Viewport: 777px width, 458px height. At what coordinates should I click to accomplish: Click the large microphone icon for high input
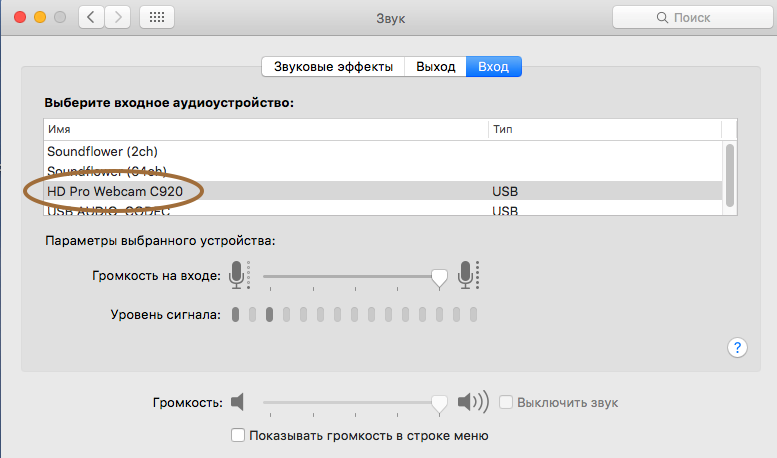468,275
